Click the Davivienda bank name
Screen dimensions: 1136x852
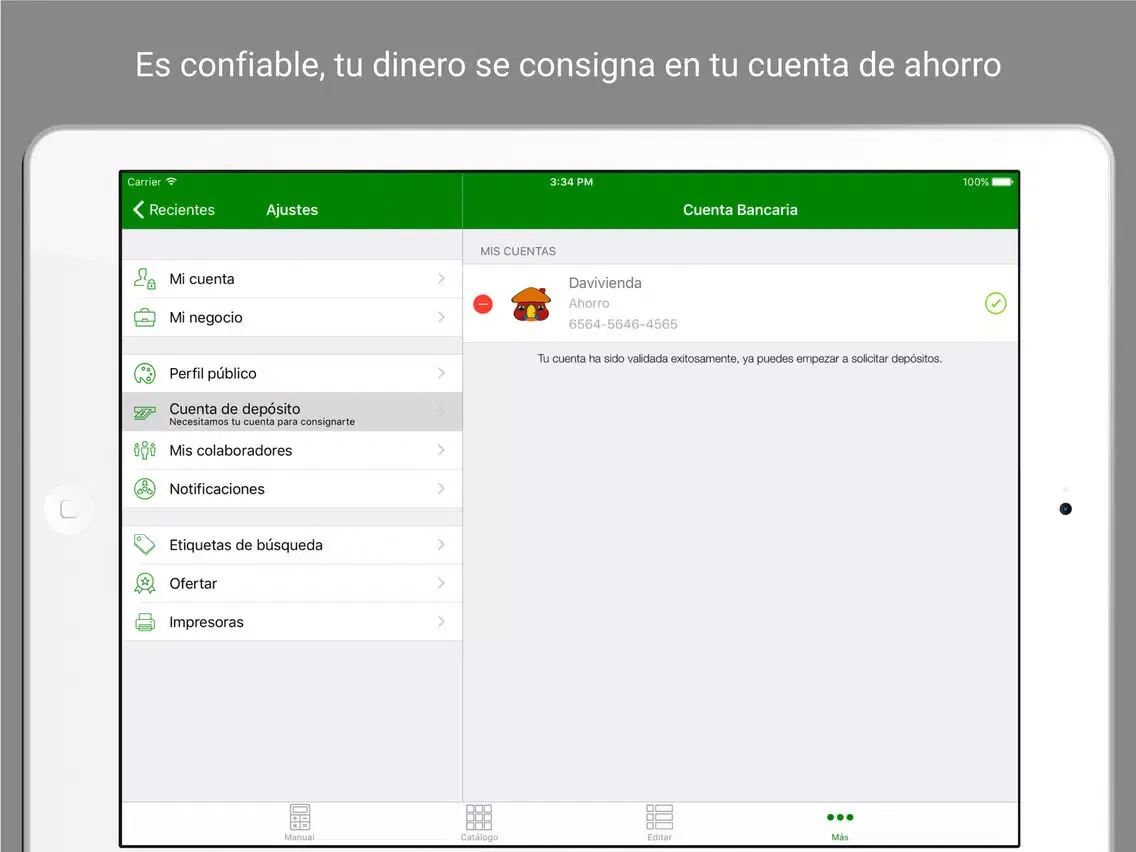[605, 283]
